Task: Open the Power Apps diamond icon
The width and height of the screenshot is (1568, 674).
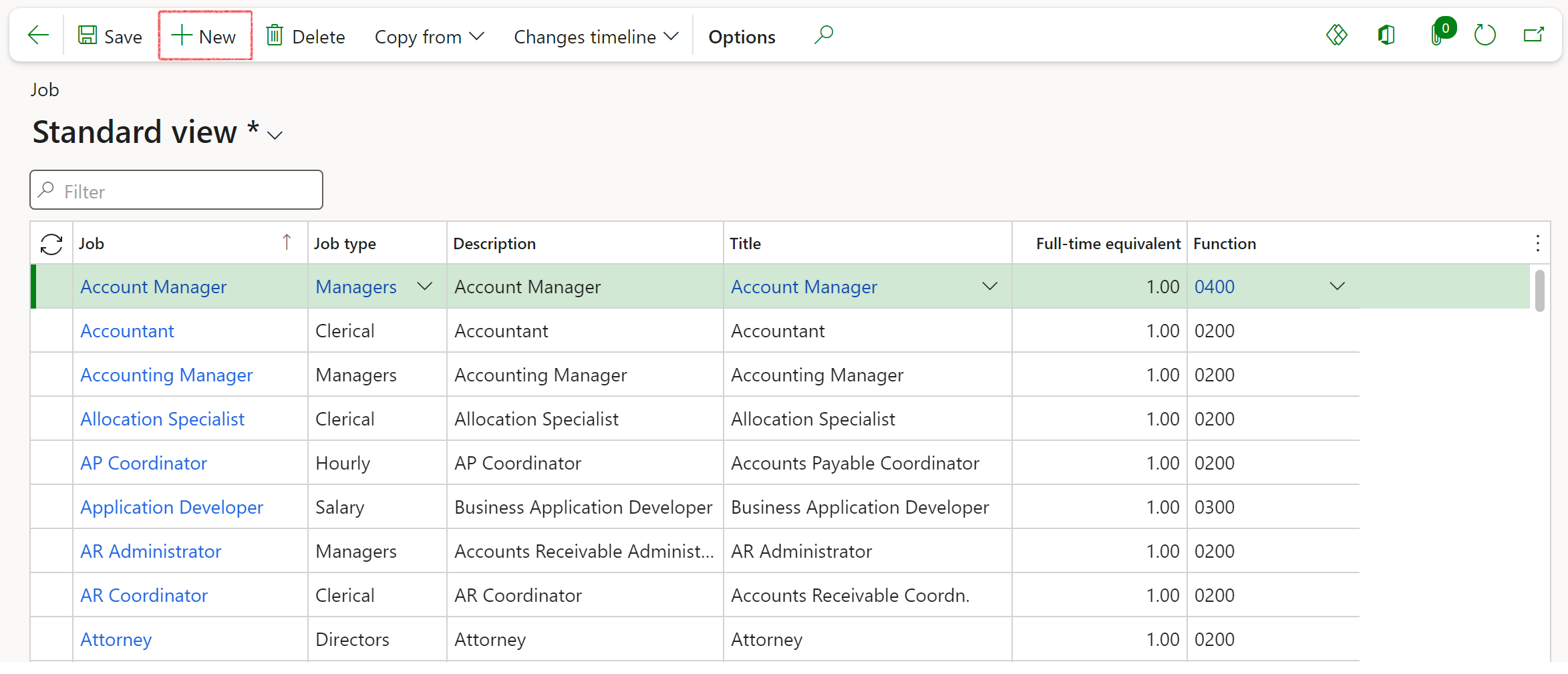Action: click(x=1336, y=35)
